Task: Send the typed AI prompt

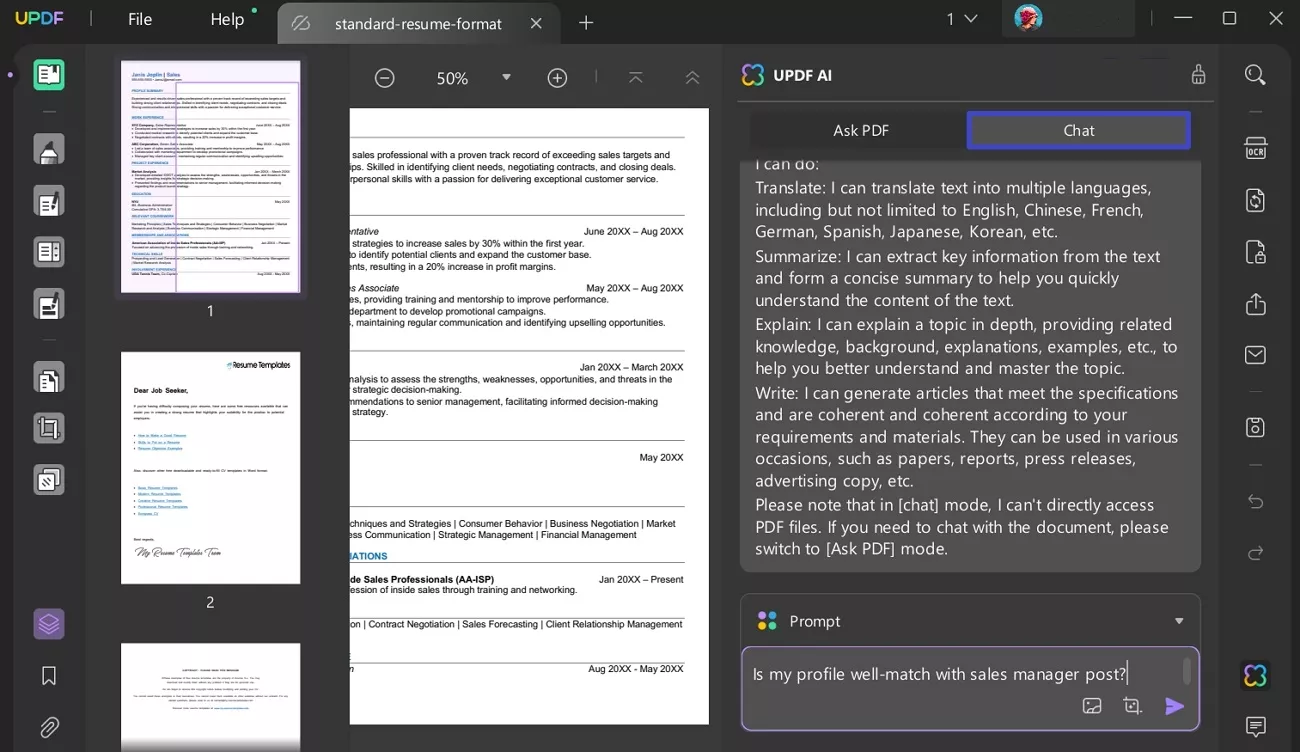Action: click(1175, 706)
